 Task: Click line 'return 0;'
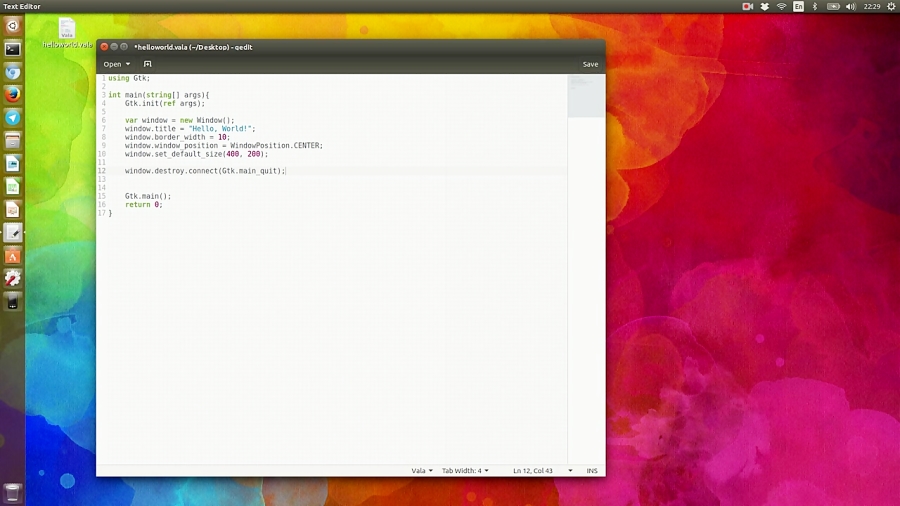pyautogui.click(x=143, y=205)
